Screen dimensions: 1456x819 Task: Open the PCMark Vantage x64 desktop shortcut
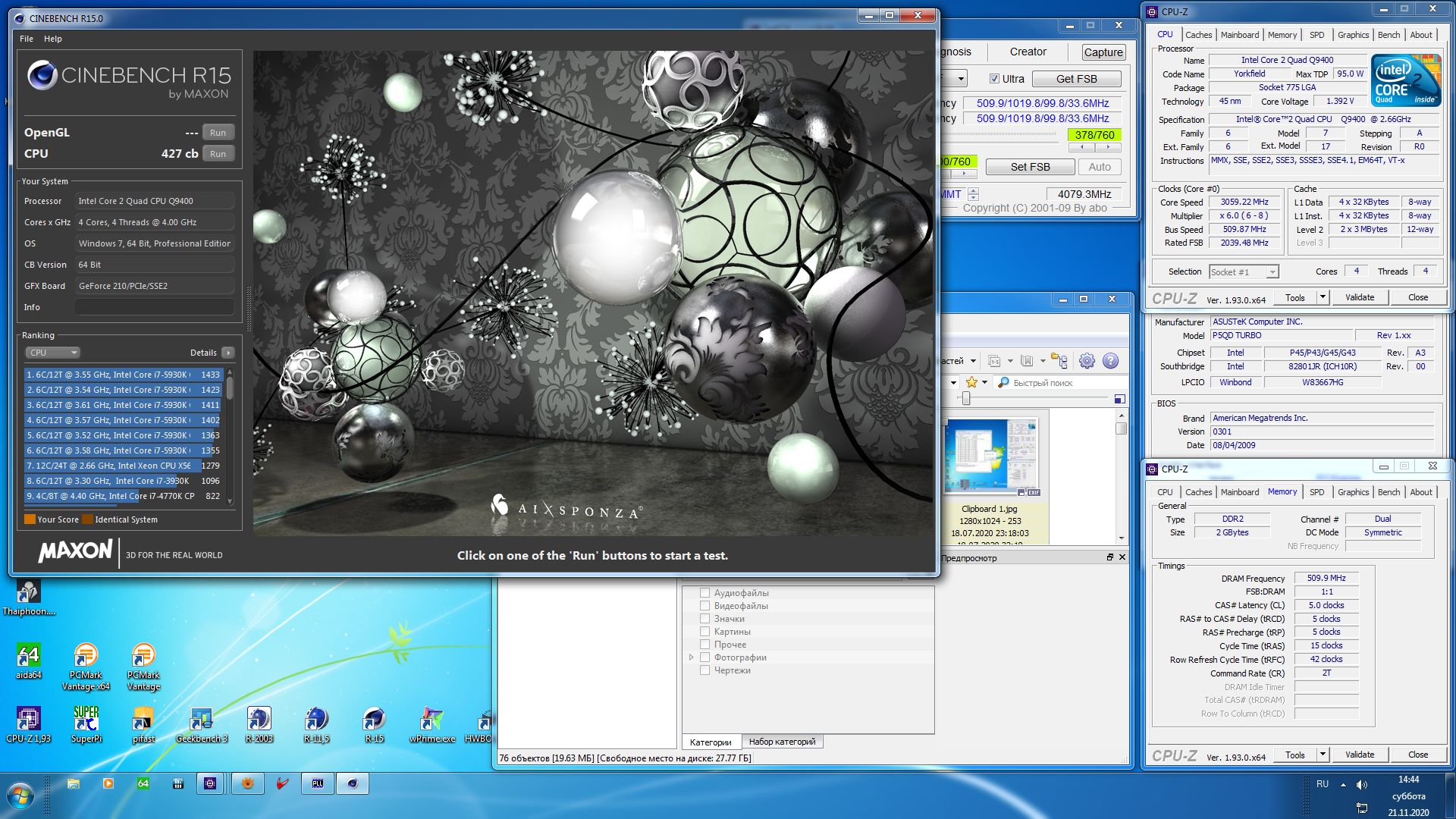click(86, 667)
